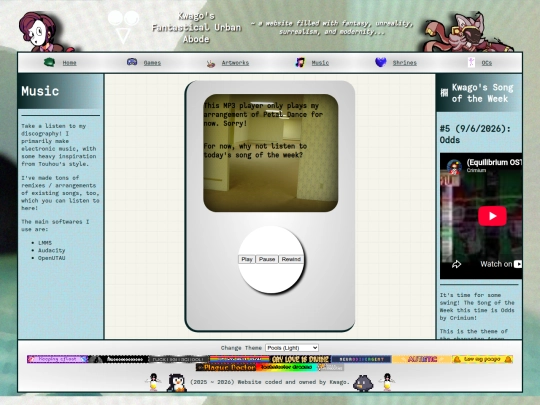540x405 pixels.
Task: Hit the Rewind button
Action: (x=291, y=259)
